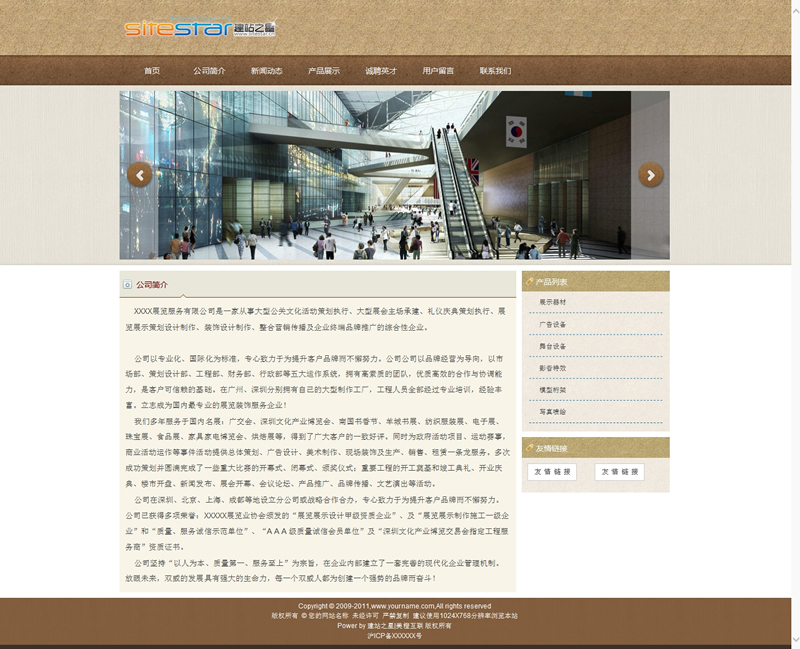This screenshot has width=800, height=649.
Task: Open the 首页 menu item
Action: click(152, 71)
